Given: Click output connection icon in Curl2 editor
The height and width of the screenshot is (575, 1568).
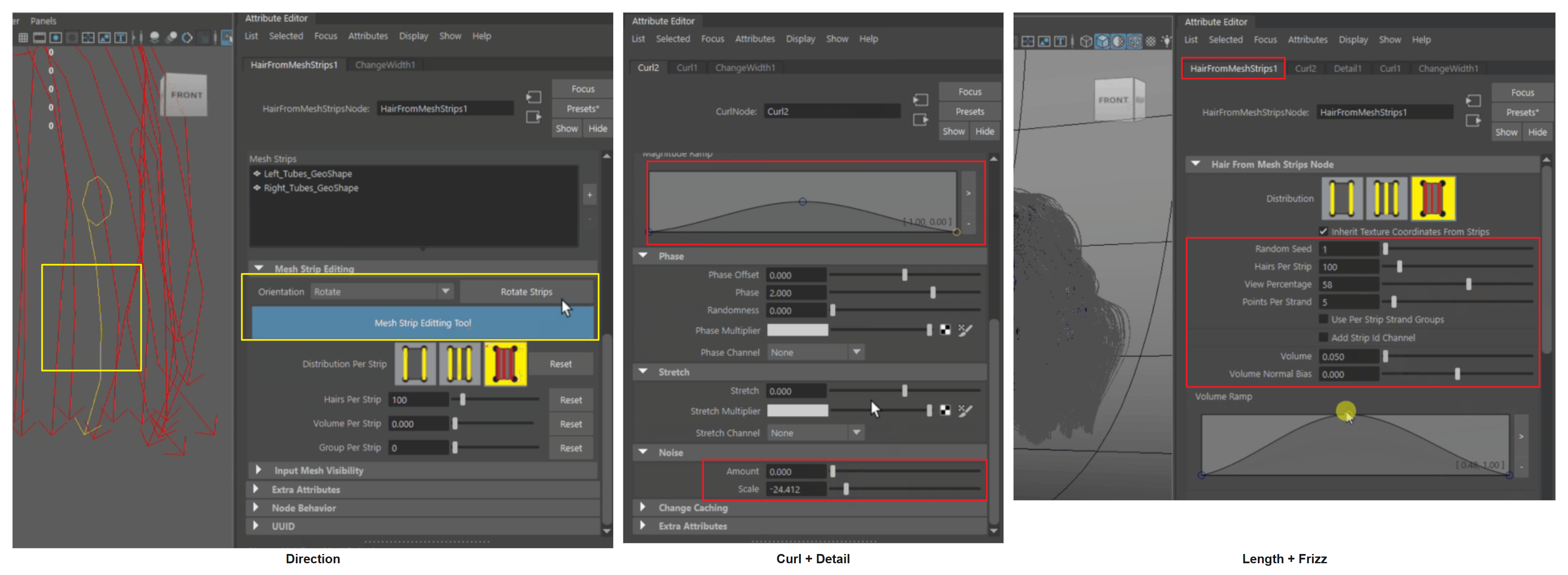Looking at the screenshot, I should pos(921,119).
